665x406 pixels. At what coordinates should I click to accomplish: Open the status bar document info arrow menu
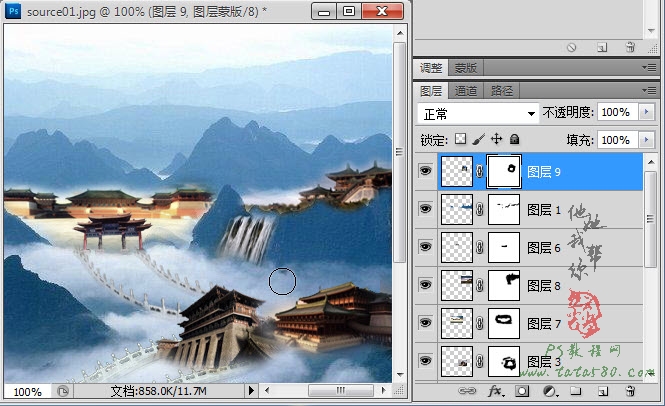[x=251, y=390]
